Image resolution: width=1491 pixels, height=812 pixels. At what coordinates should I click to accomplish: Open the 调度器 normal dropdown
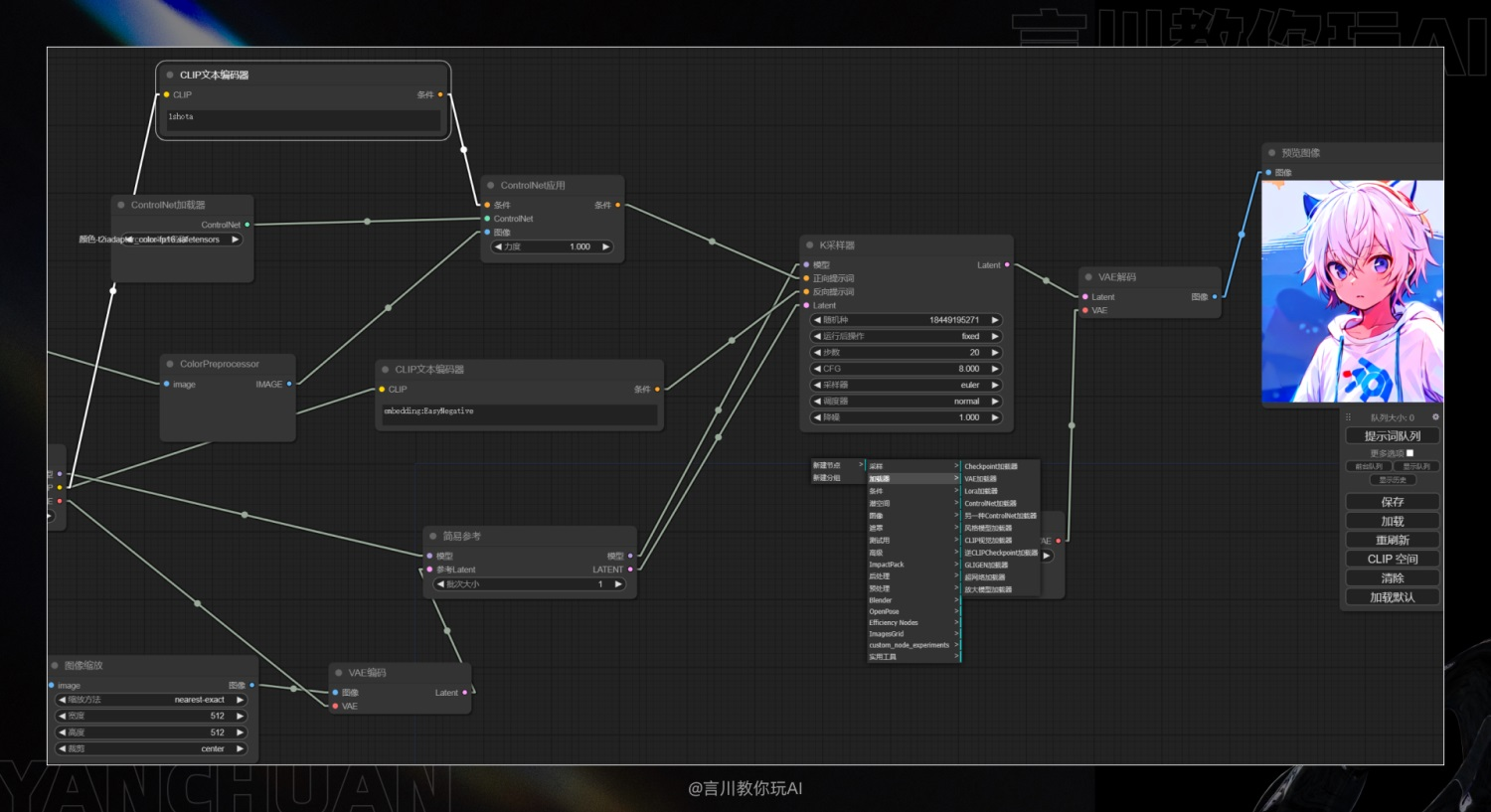907,402
